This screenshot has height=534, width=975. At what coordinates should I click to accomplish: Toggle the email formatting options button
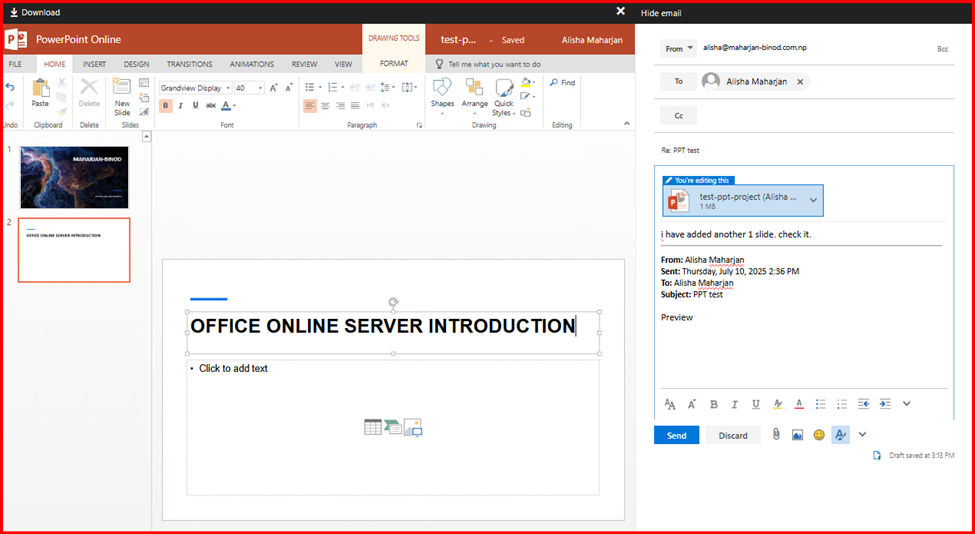[x=840, y=435]
